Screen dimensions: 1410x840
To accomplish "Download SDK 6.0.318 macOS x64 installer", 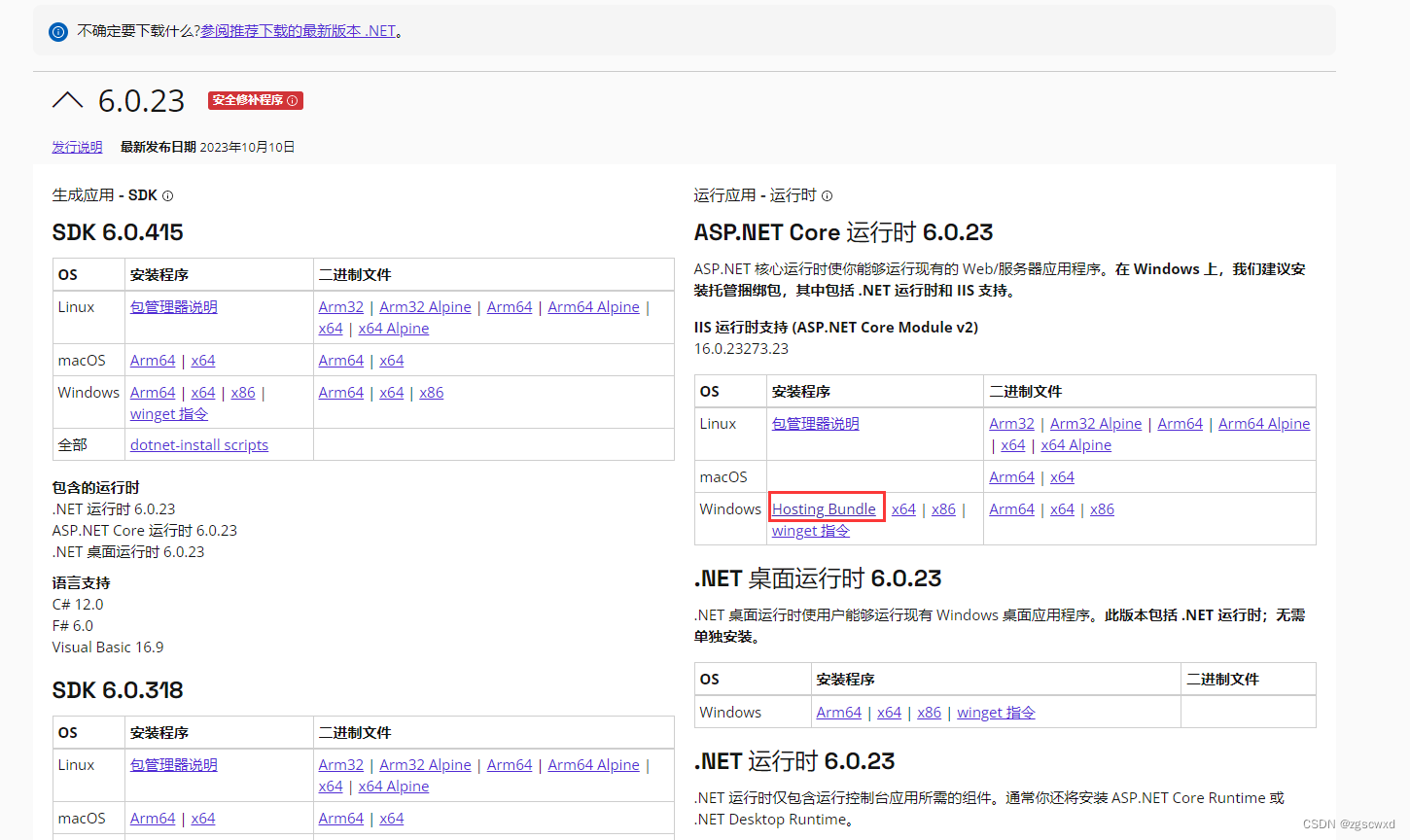I will point(203,818).
